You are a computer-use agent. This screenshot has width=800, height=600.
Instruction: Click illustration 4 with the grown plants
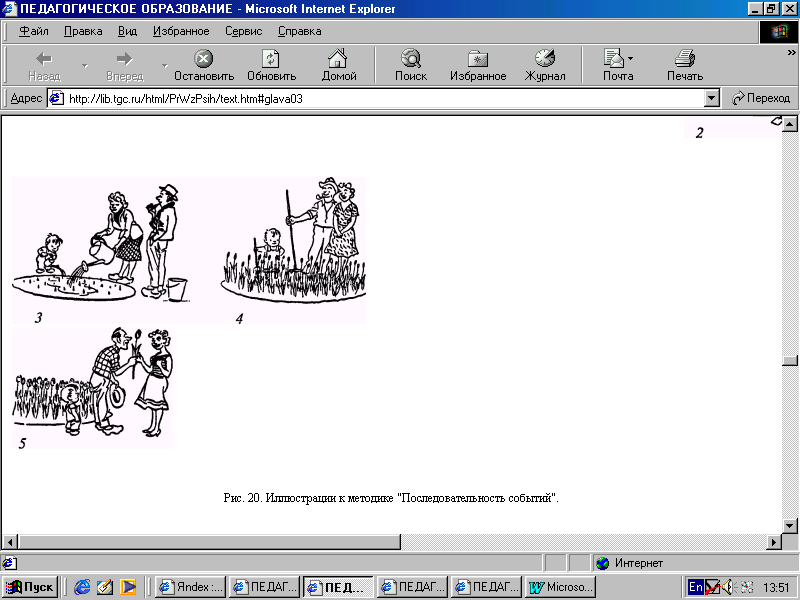[x=293, y=250]
